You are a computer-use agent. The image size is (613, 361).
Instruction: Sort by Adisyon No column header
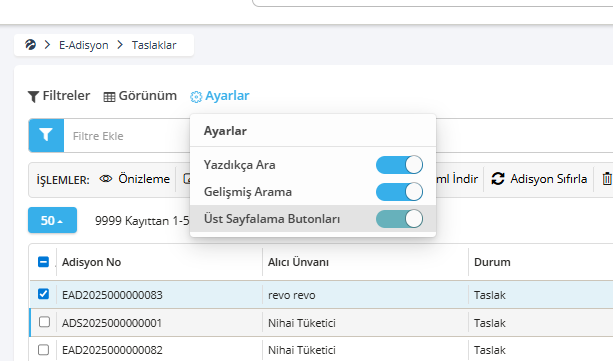pyautogui.click(x=91, y=262)
